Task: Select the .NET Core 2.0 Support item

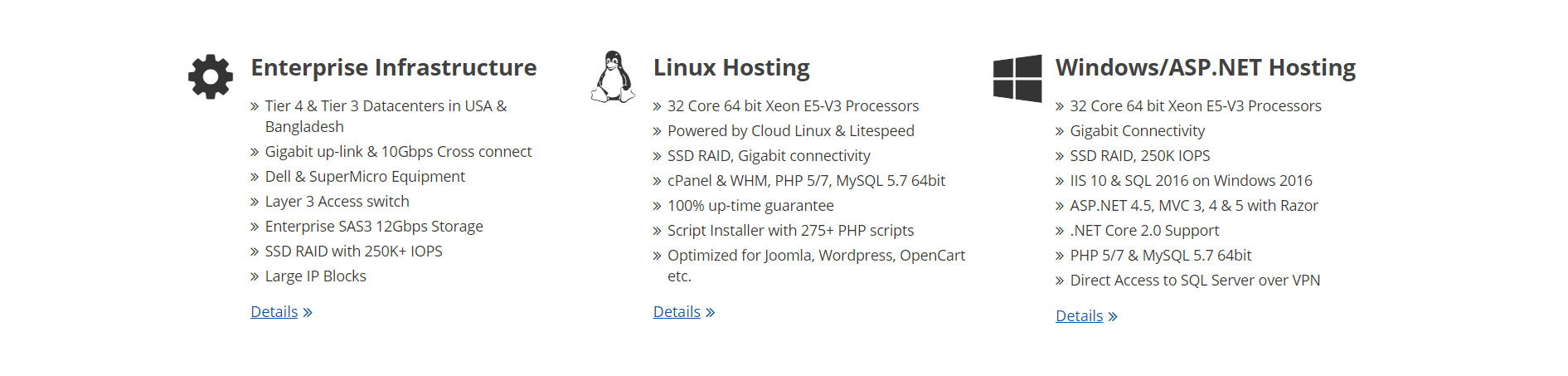Action: (x=1144, y=231)
